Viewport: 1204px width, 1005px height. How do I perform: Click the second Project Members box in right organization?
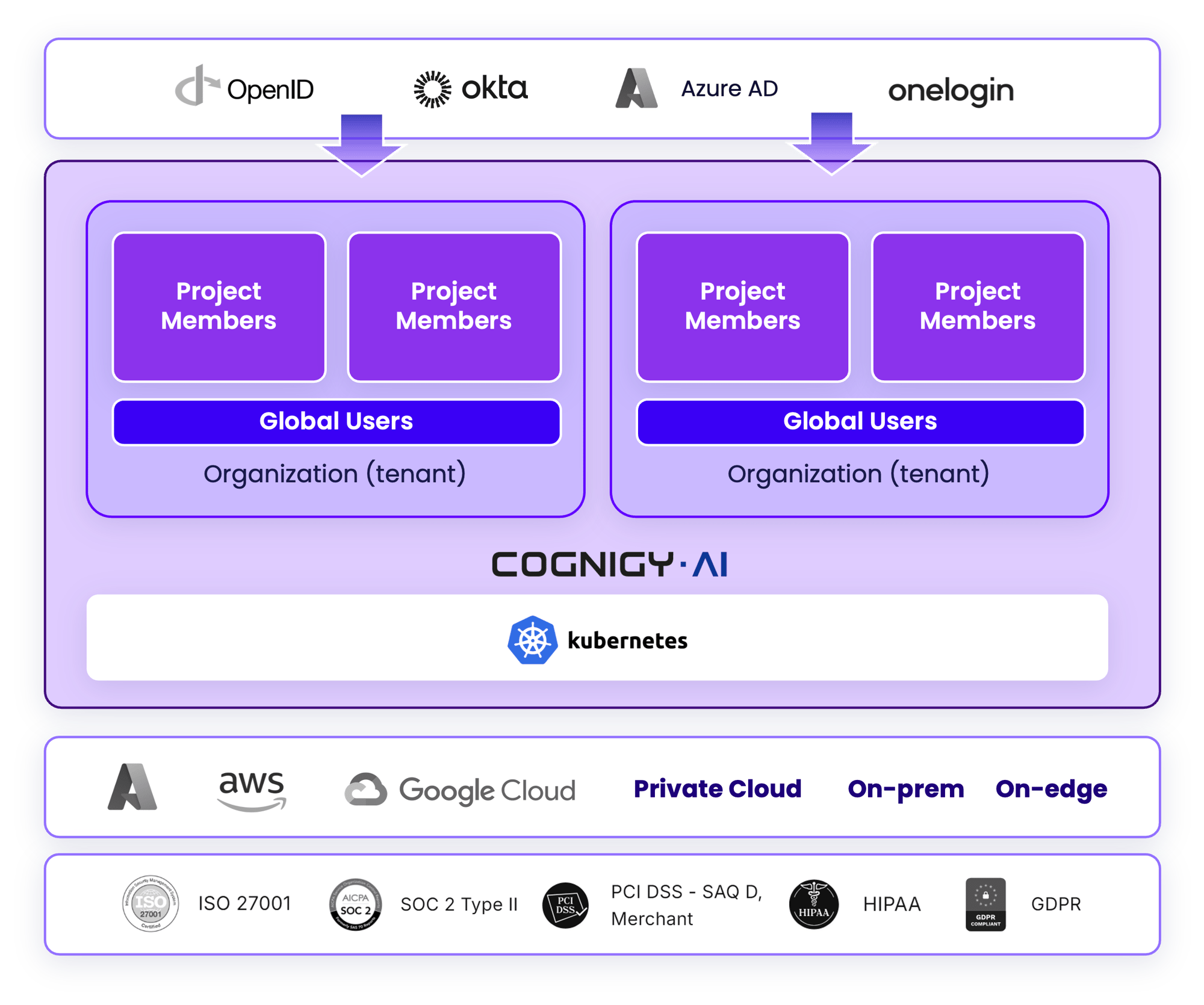click(978, 307)
